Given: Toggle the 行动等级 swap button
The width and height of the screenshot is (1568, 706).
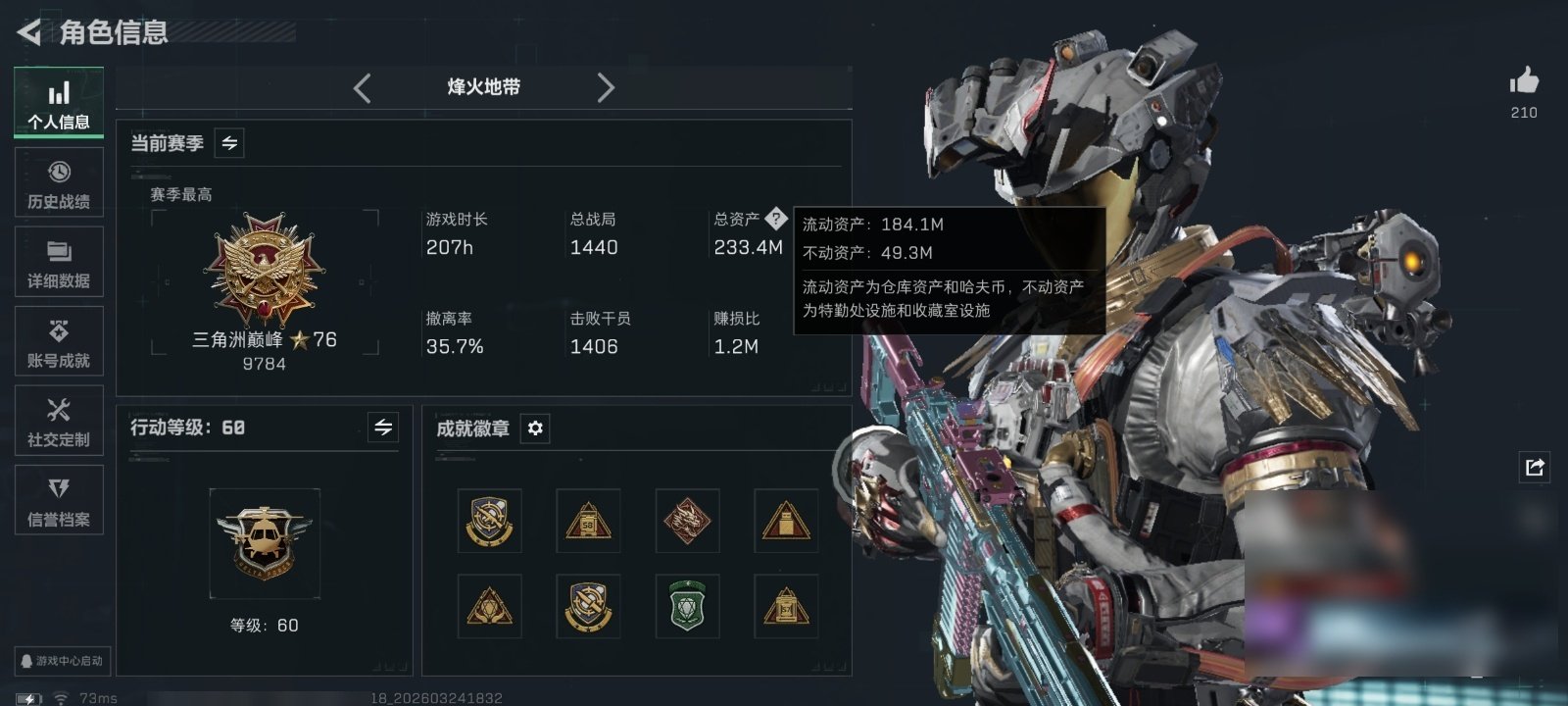Looking at the screenshot, I should (x=383, y=428).
